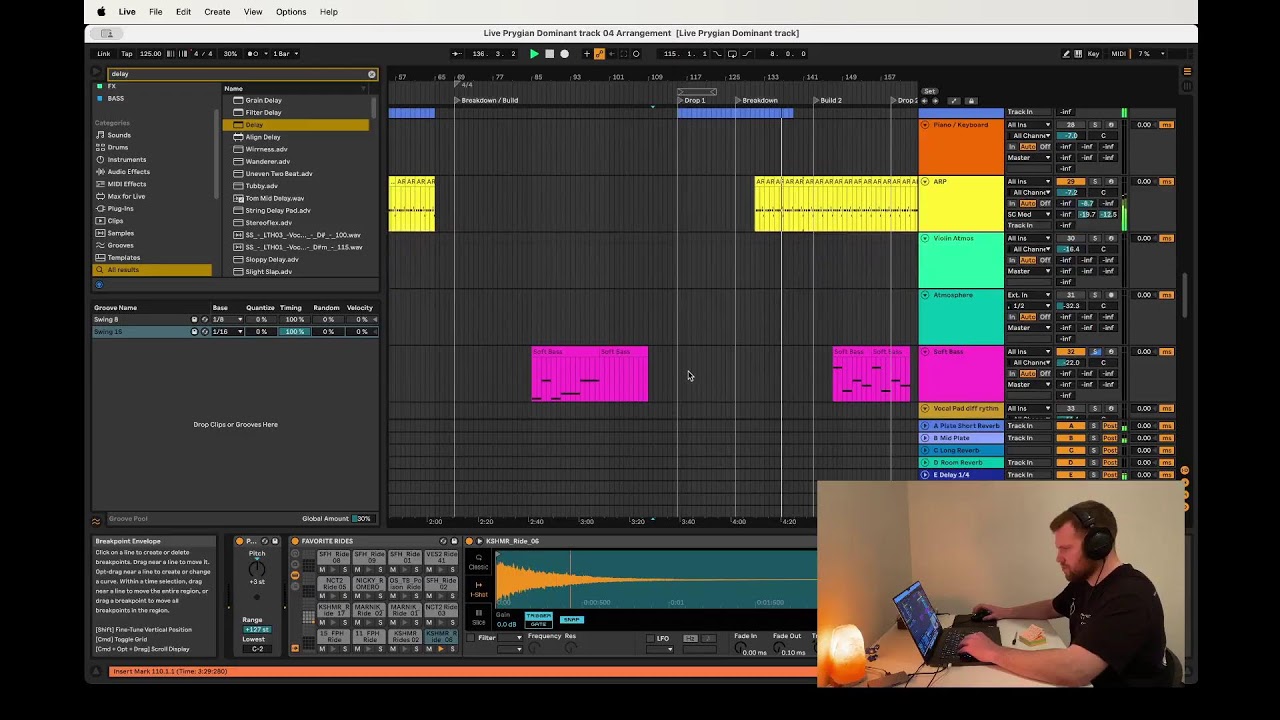
Task: Start playback with the Play button
Action: 534,54
